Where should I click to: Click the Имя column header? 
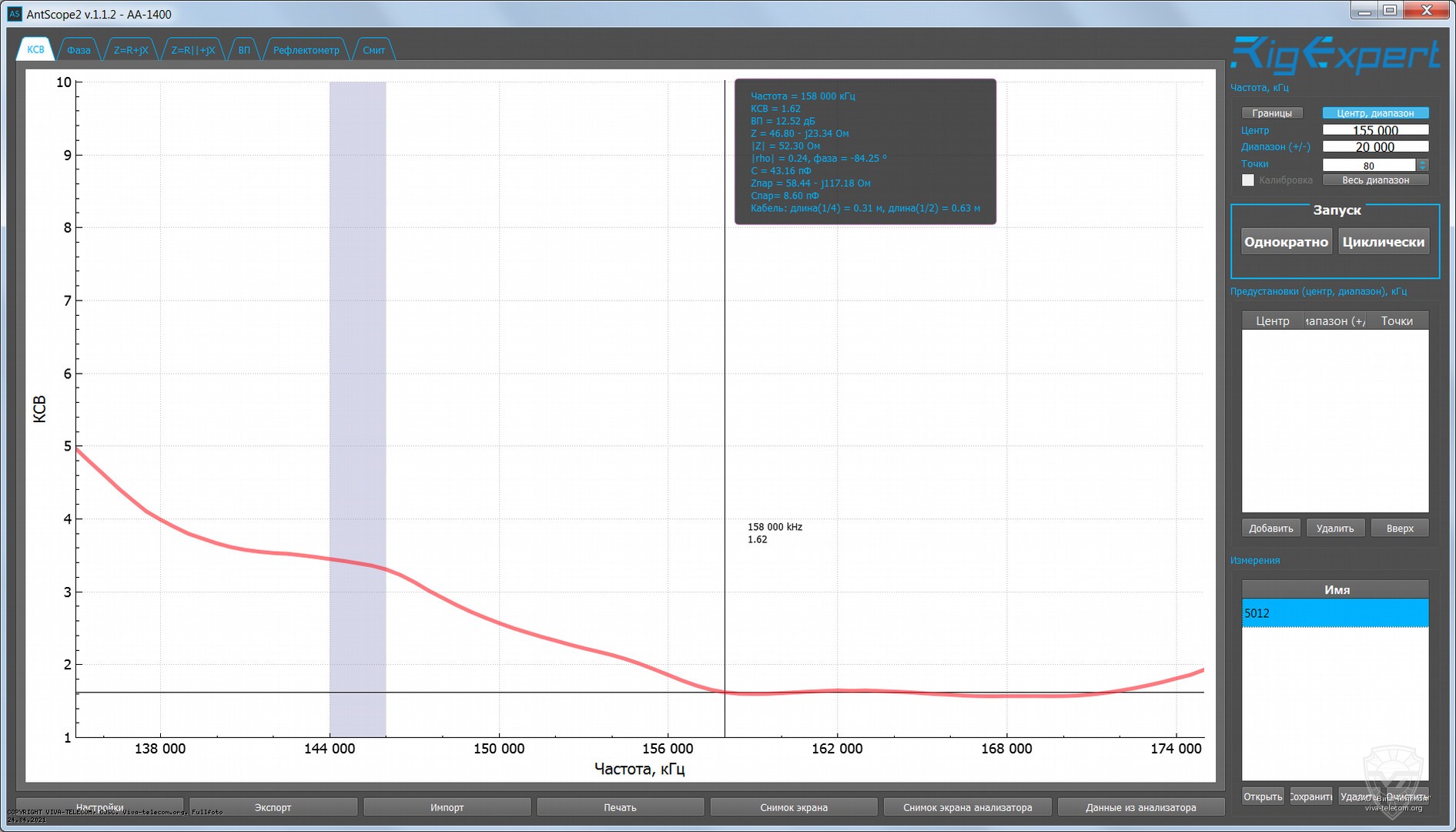click(1336, 589)
